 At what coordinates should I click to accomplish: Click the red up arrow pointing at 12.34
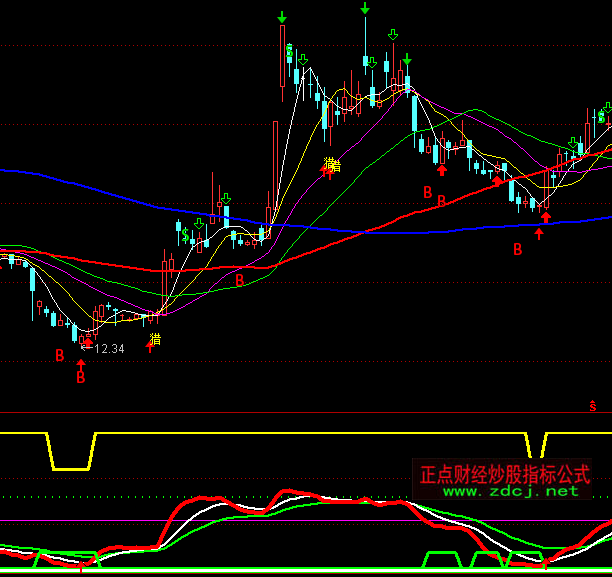(88, 344)
